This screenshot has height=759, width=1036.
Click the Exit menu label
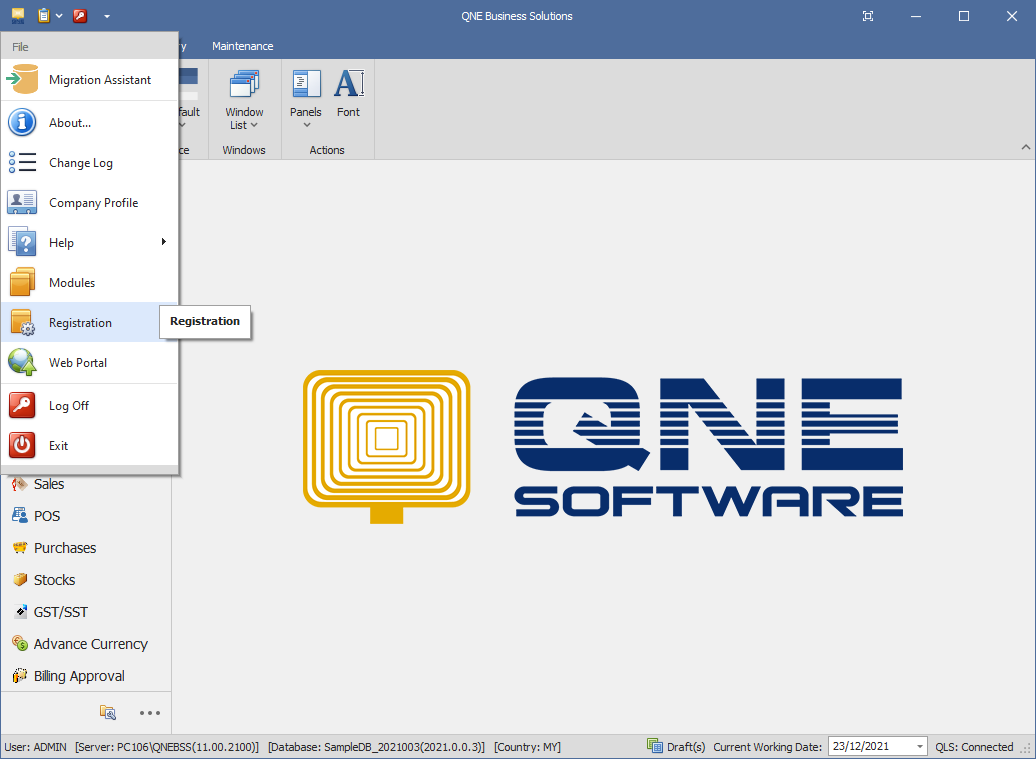58,446
